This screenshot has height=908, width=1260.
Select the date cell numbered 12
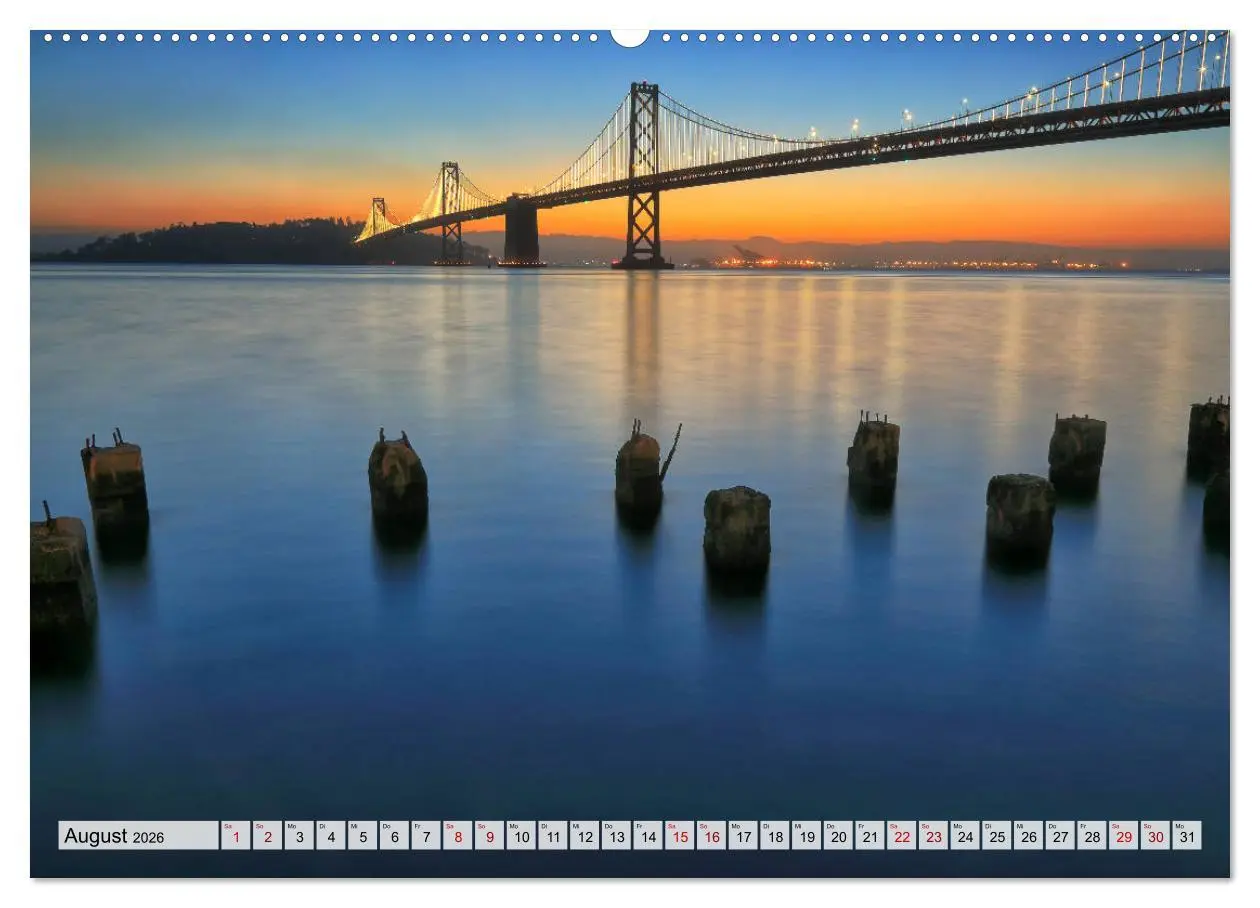(584, 836)
